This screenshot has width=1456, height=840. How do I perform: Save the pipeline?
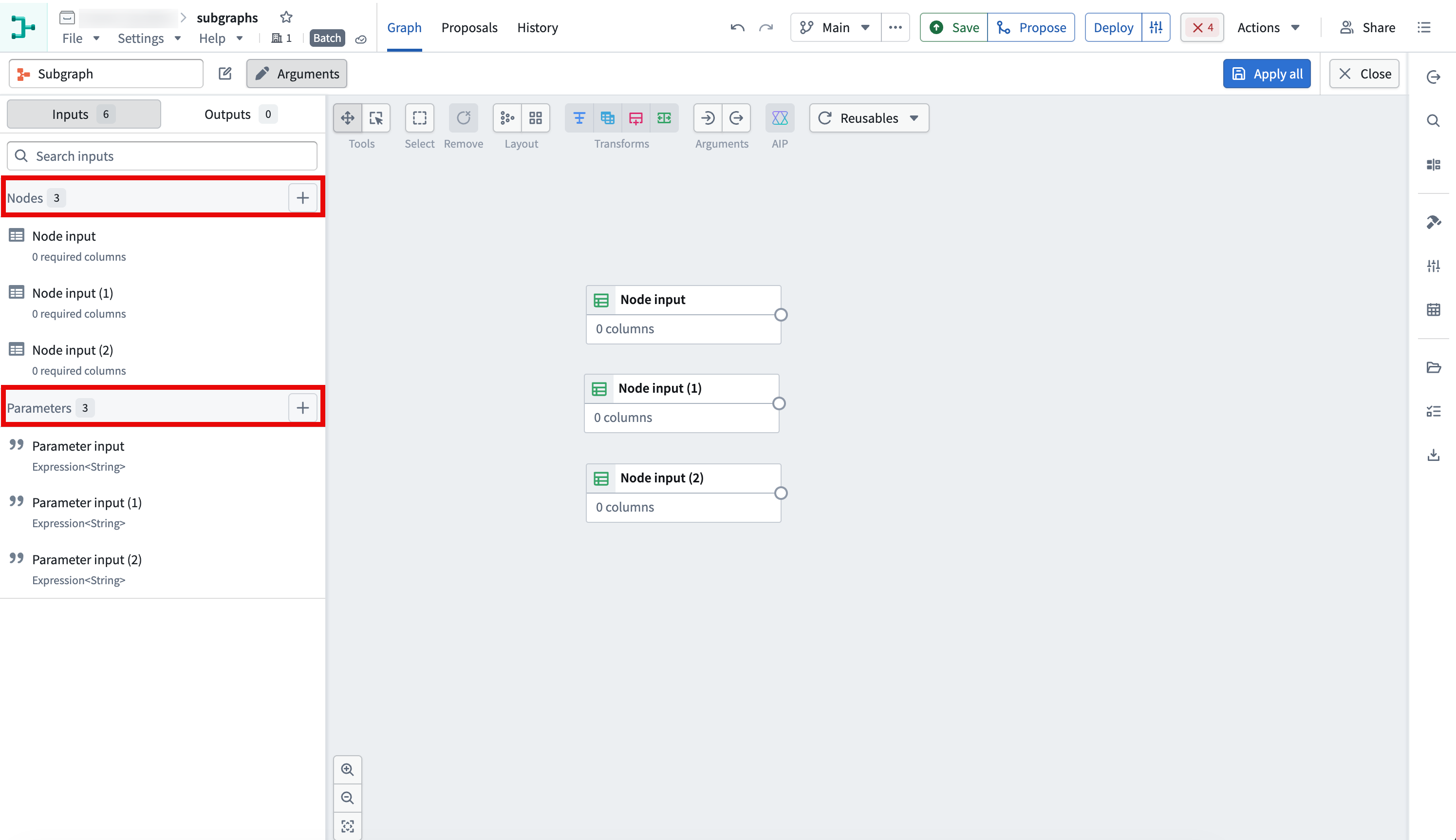[953, 28]
